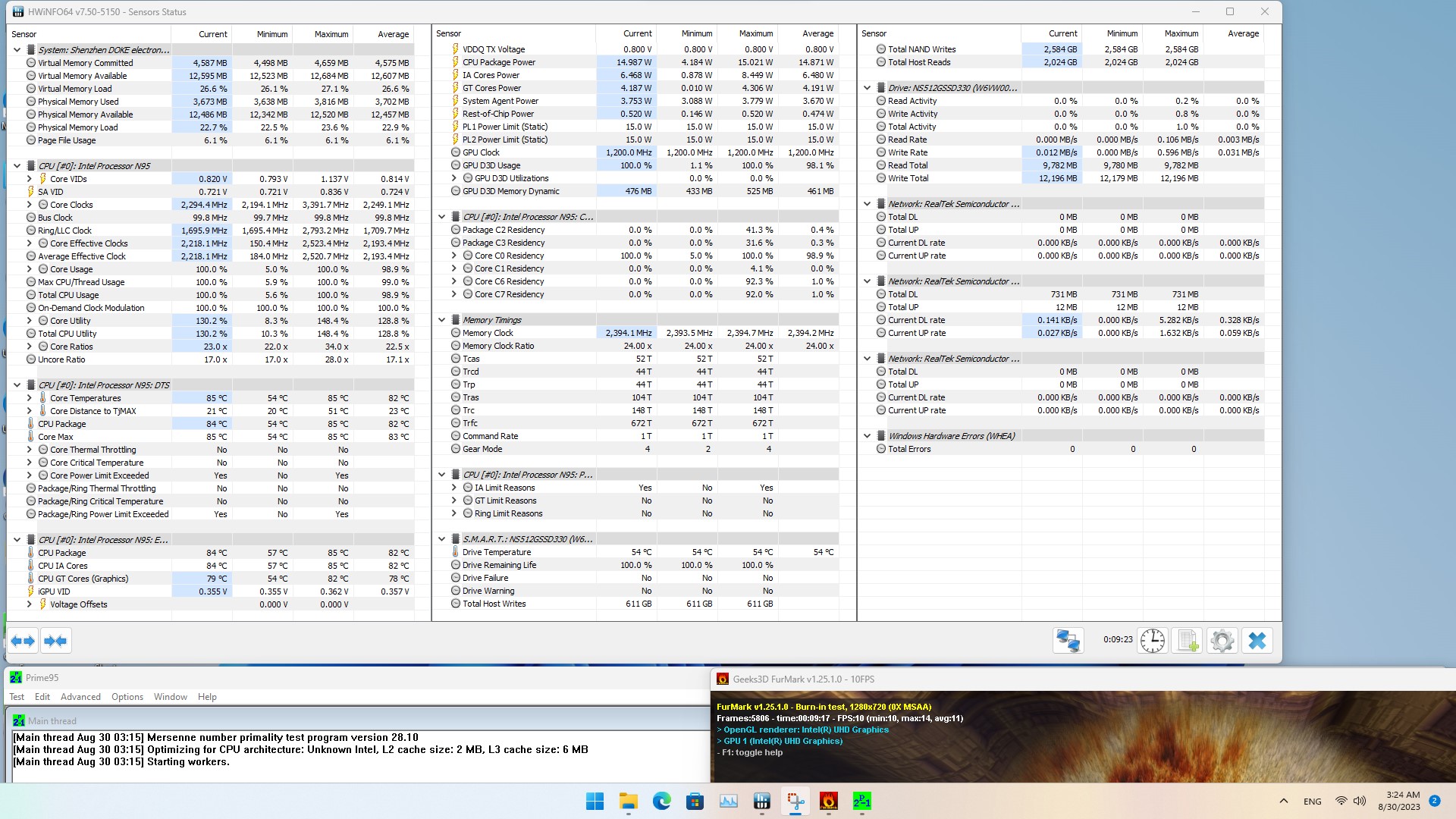The image size is (1456, 819).
Task: Open FurMark from the taskbar
Action: pyautogui.click(x=828, y=802)
